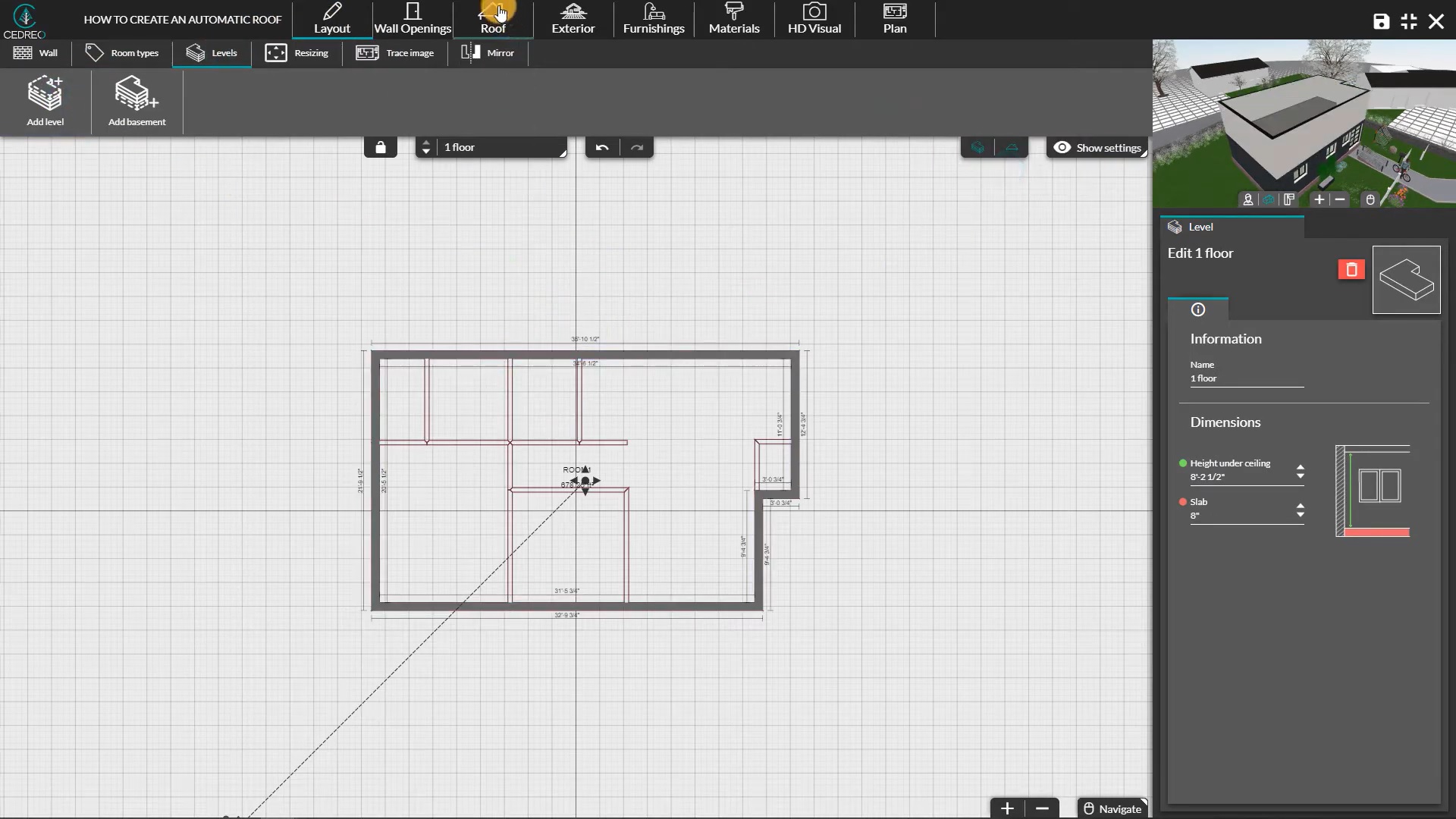
Task: Click the Show settings button
Action: pyautogui.click(x=1097, y=148)
